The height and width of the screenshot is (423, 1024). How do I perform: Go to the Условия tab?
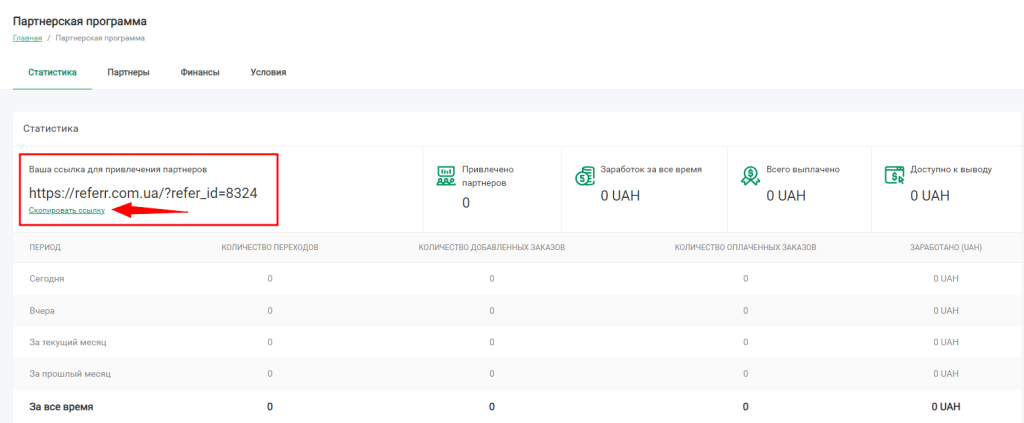pyautogui.click(x=268, y=72)
